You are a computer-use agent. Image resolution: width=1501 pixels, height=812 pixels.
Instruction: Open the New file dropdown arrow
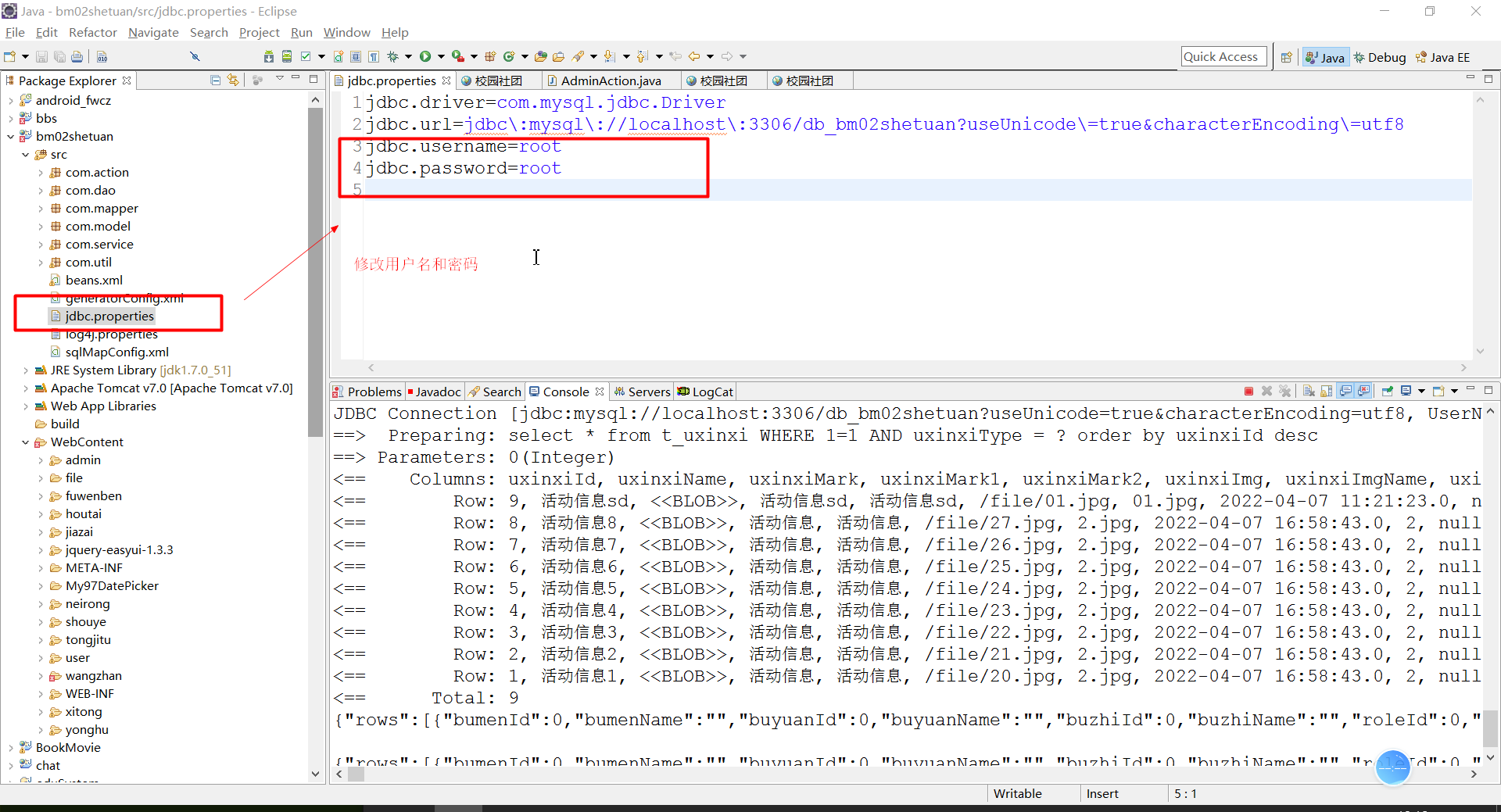pyautogui.click(x=25, y=56)
